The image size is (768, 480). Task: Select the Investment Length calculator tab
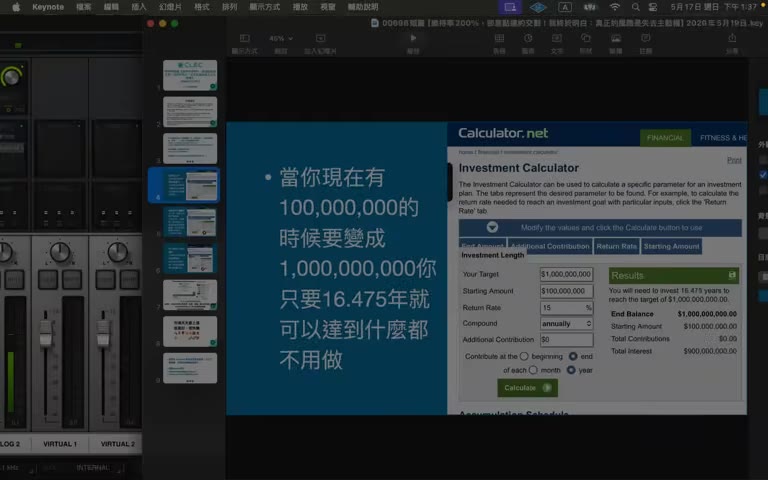[492, 255]
